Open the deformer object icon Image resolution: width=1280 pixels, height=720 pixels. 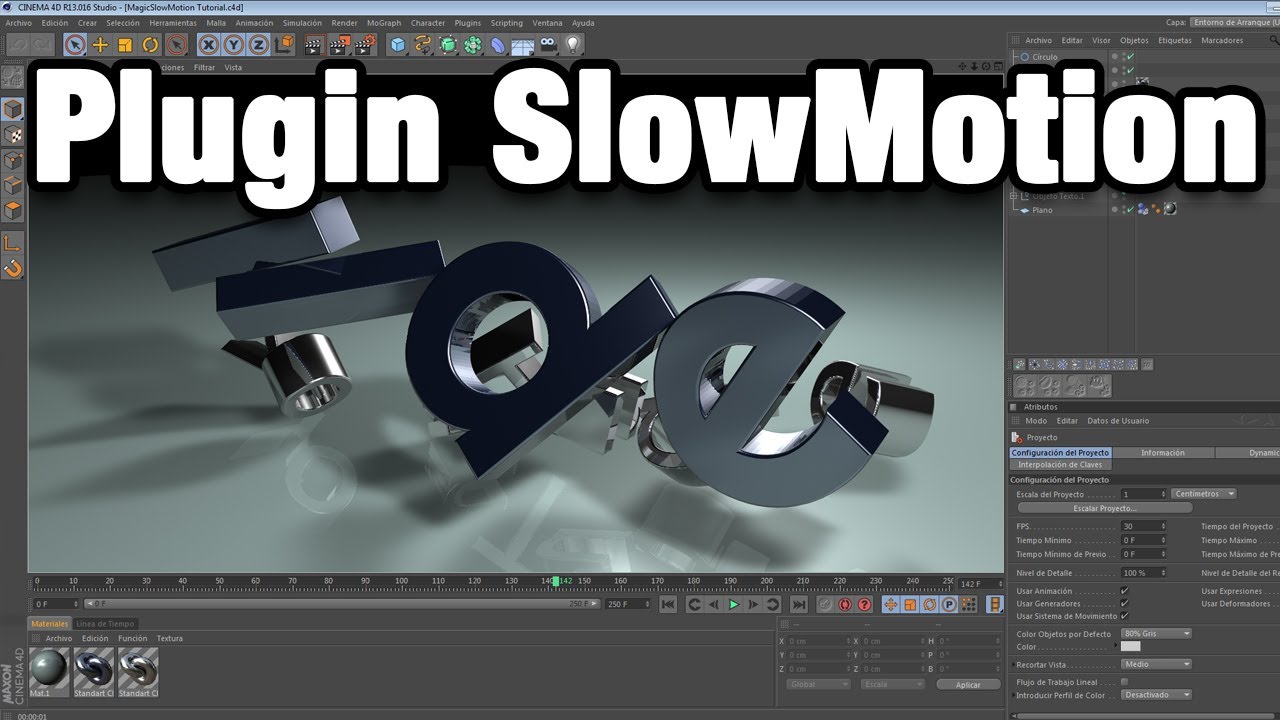point(498,45)
